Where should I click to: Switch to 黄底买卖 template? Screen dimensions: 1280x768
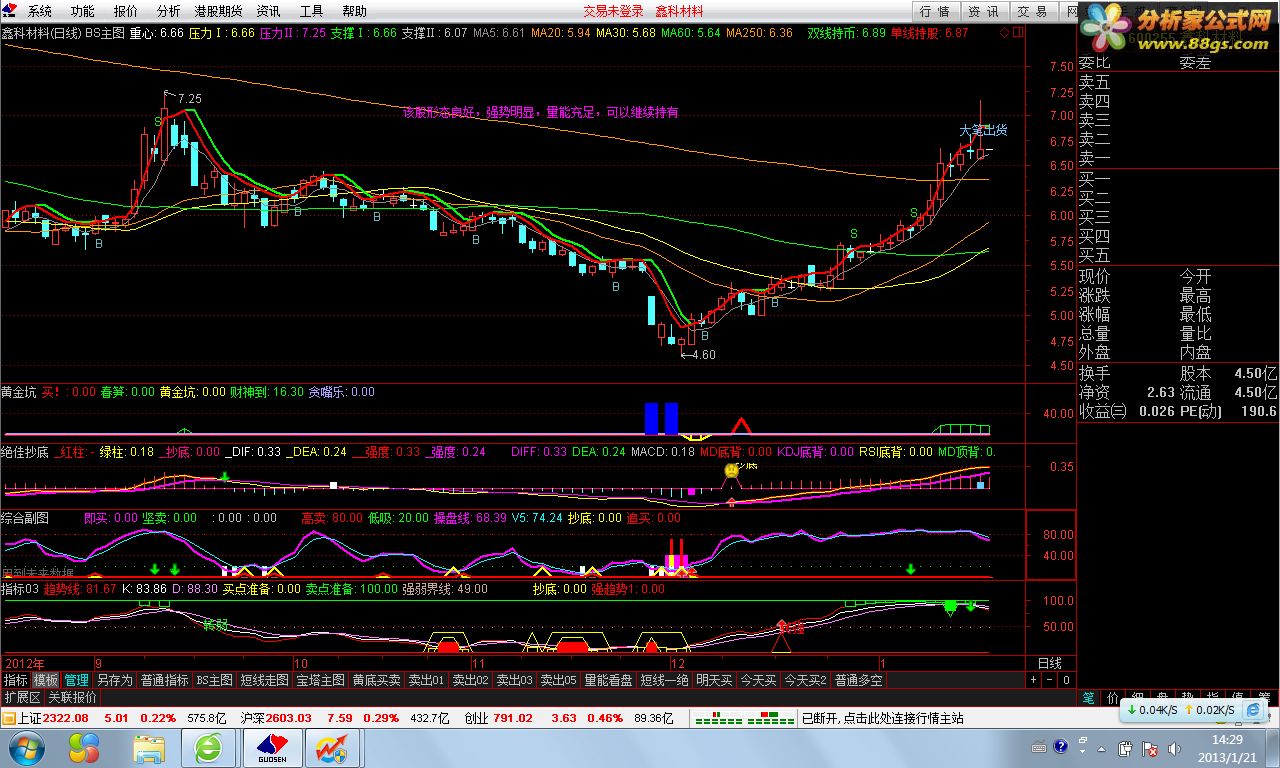point(377,680)
